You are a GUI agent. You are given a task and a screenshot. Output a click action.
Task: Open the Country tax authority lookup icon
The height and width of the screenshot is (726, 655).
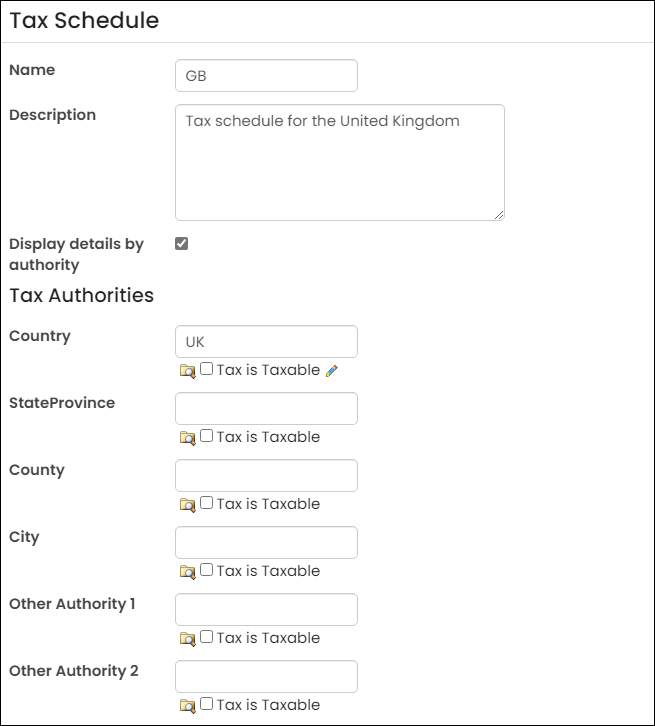click(x=187, y=371)
